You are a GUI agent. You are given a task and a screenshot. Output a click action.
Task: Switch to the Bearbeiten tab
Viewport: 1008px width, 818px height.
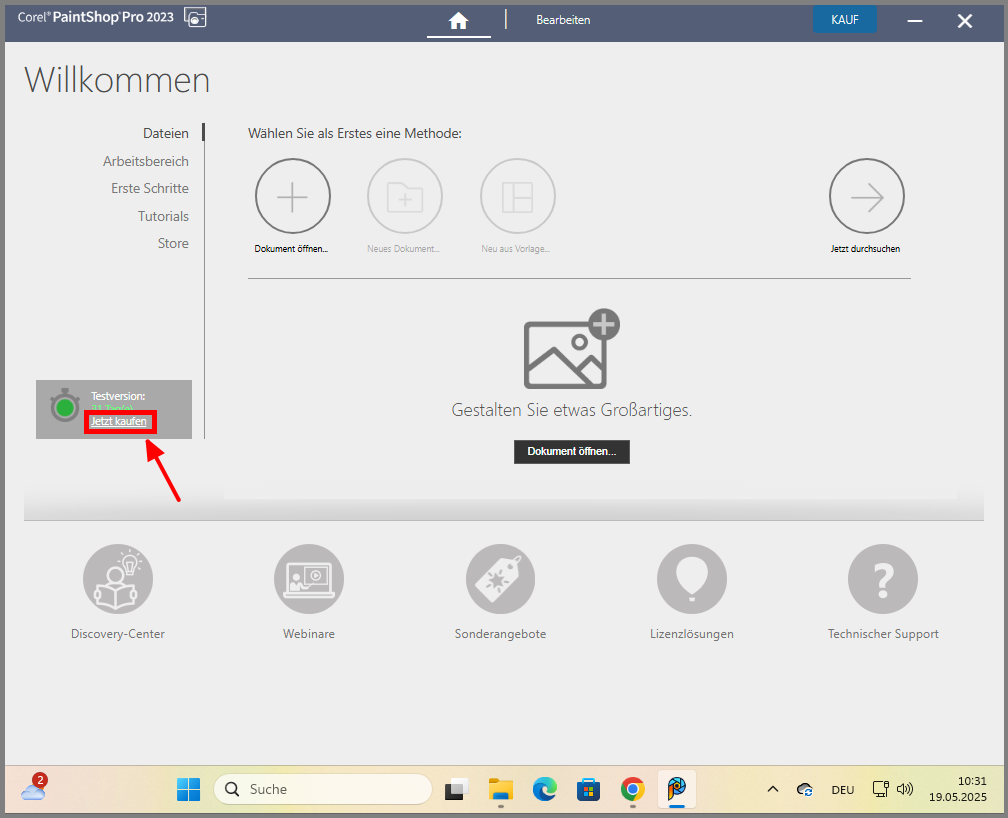point(563,19)
